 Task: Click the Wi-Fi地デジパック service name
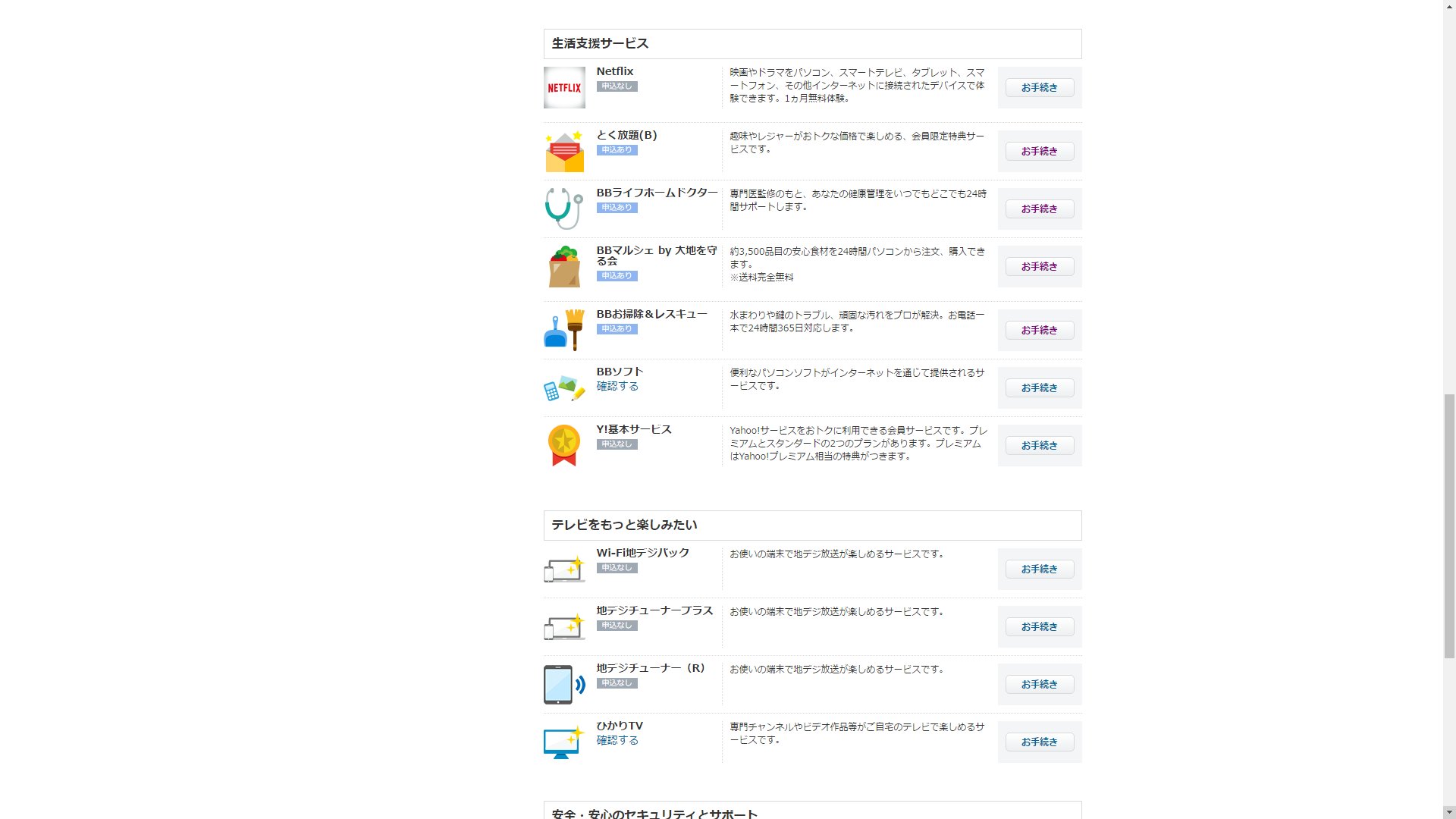643,553
